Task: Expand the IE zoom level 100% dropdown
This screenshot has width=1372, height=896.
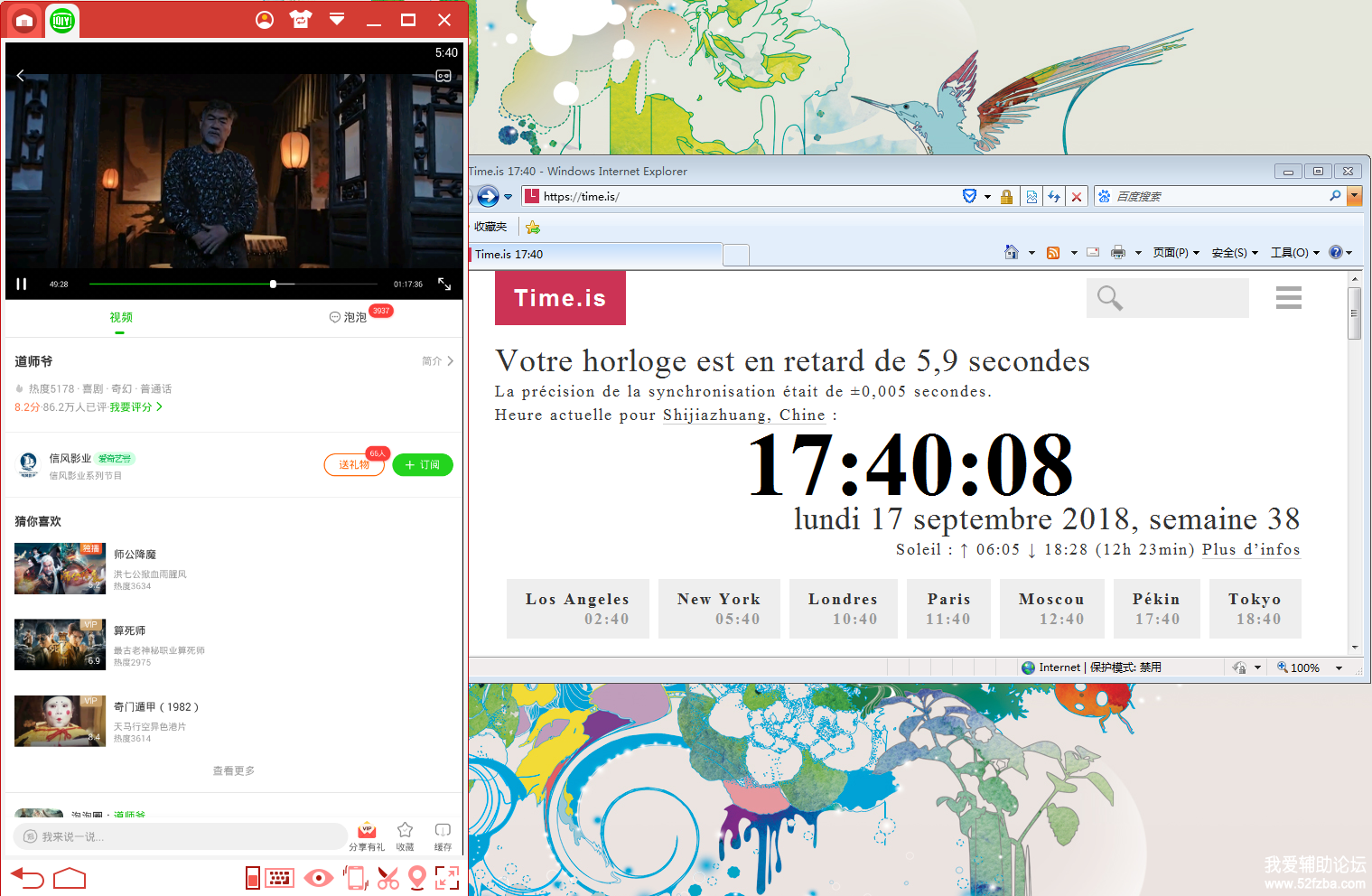Action: coord(1339,668)
